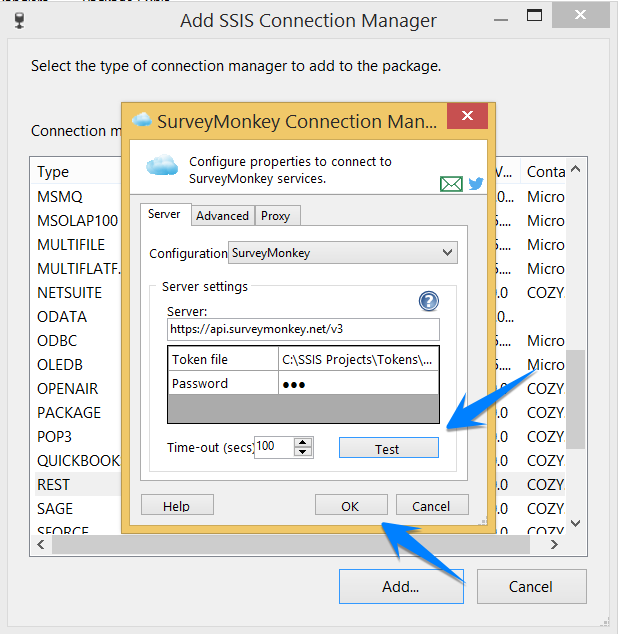
Task: Click the horizontal scroll left arrow
Action: click(x=41, y=545)
